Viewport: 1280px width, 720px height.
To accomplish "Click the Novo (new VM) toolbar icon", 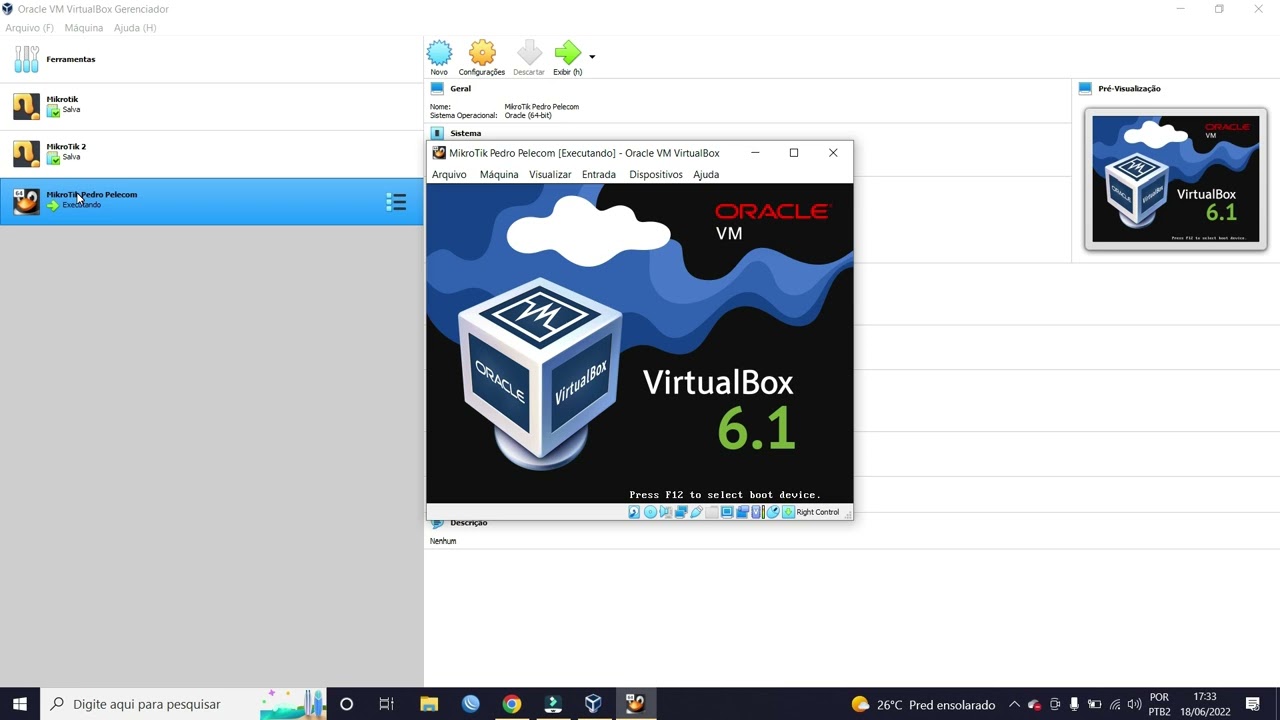I will (x=439, y=53).
